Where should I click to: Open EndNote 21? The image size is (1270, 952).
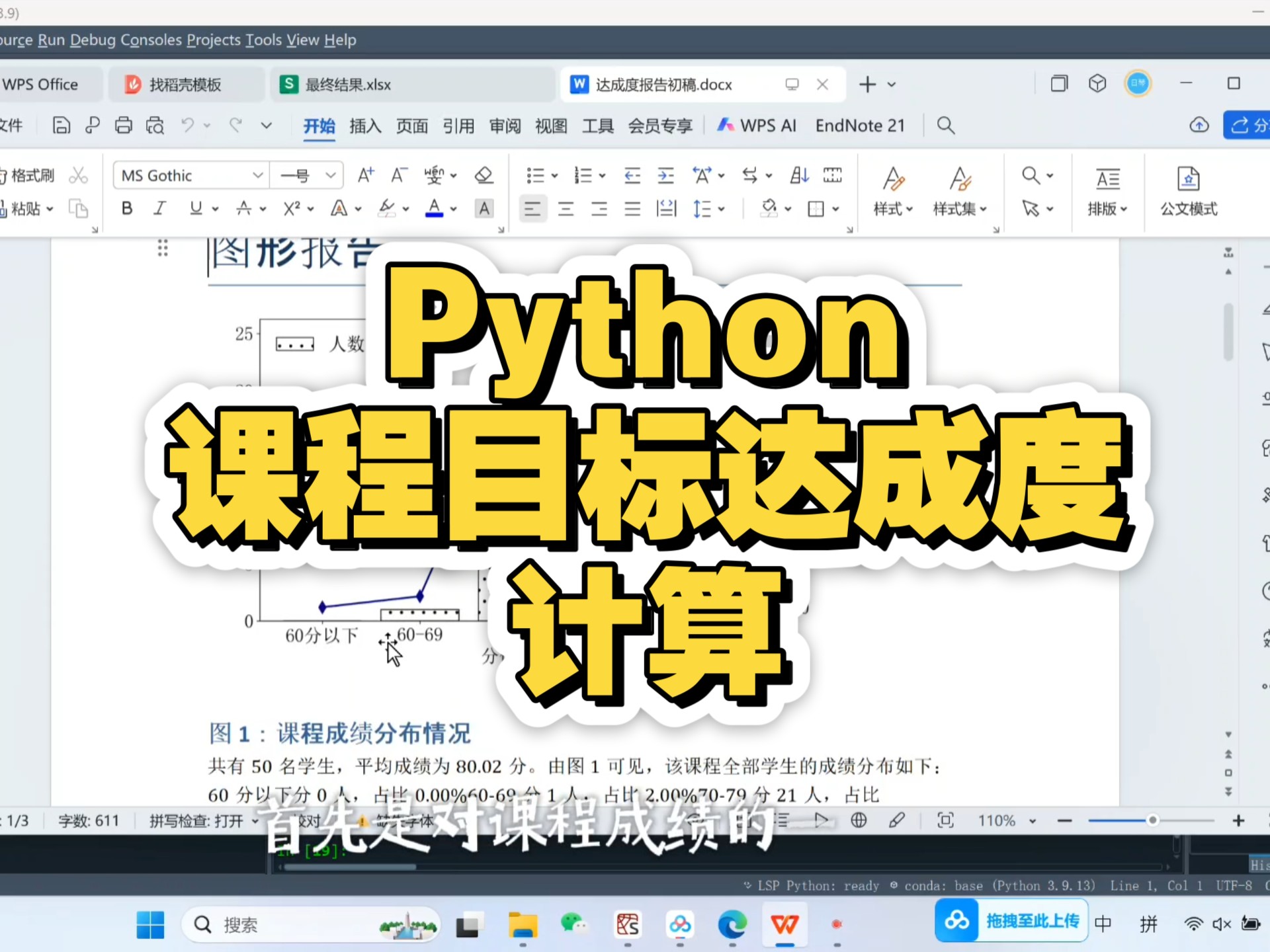pyautogui.click(x=859, y=125)
